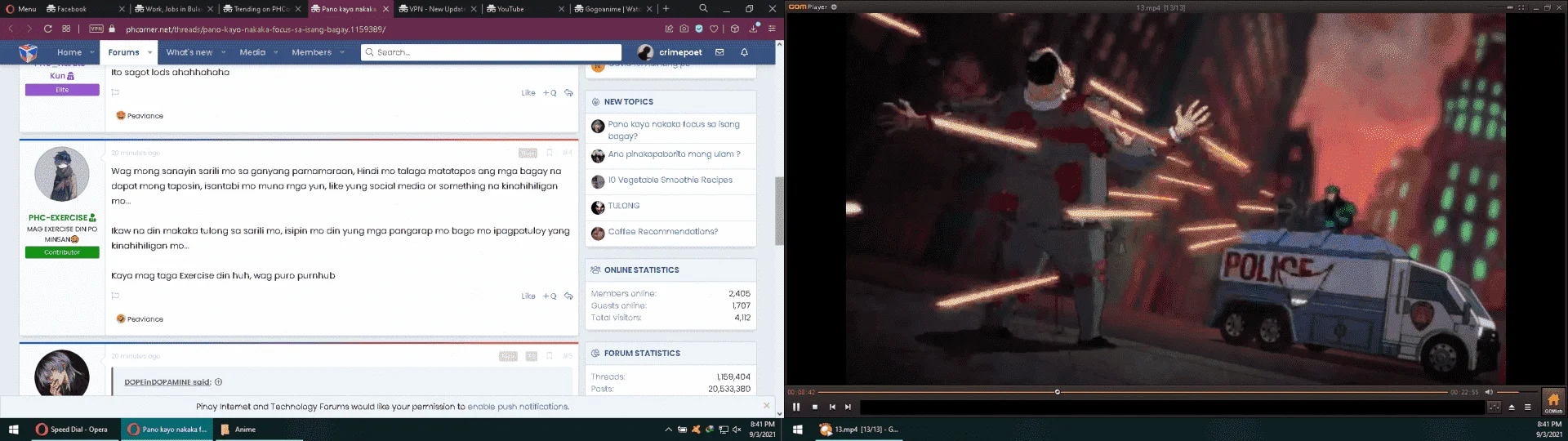
Task: Open the Opera downloads icon
Action: click(754, 29)
